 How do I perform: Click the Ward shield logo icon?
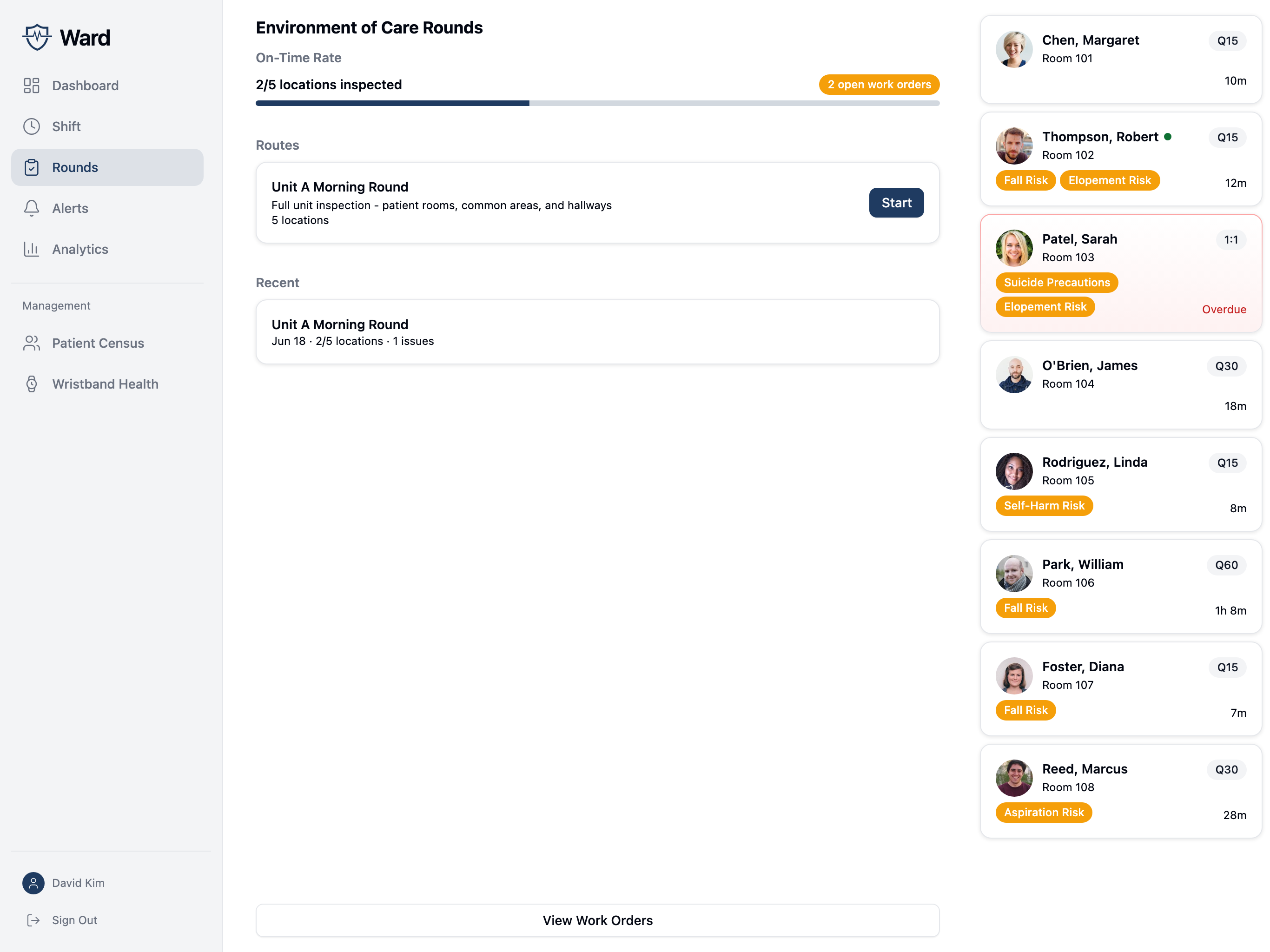pos(37,37)
